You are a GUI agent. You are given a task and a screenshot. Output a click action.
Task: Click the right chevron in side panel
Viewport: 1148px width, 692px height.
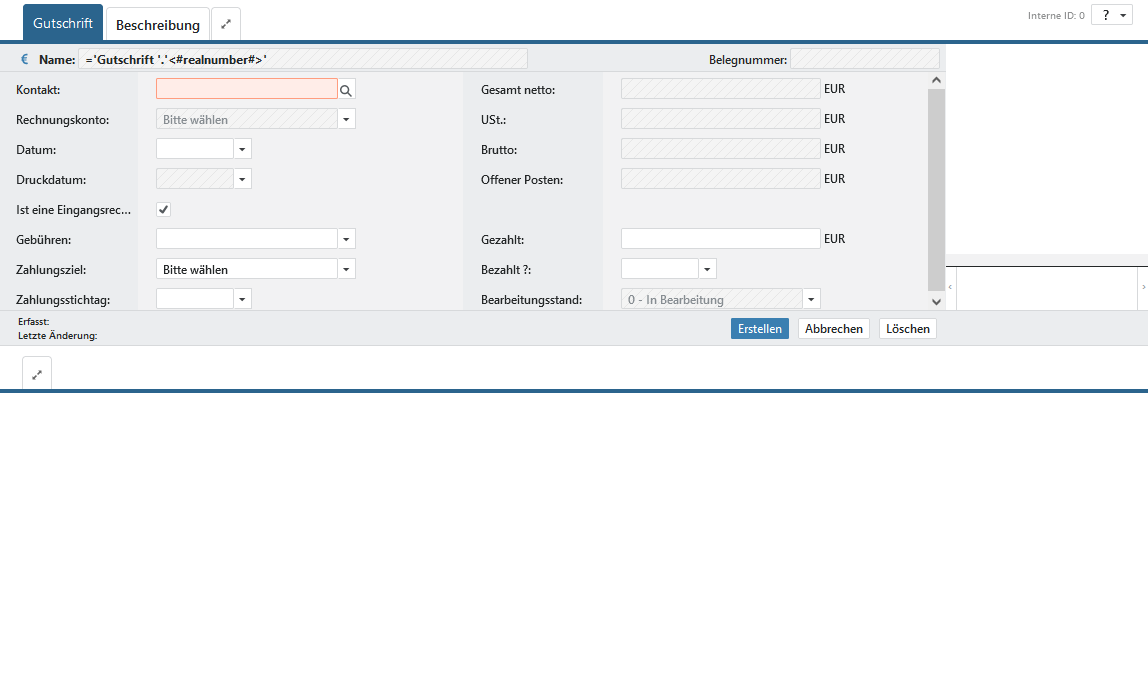click(x=1143, y=287)
